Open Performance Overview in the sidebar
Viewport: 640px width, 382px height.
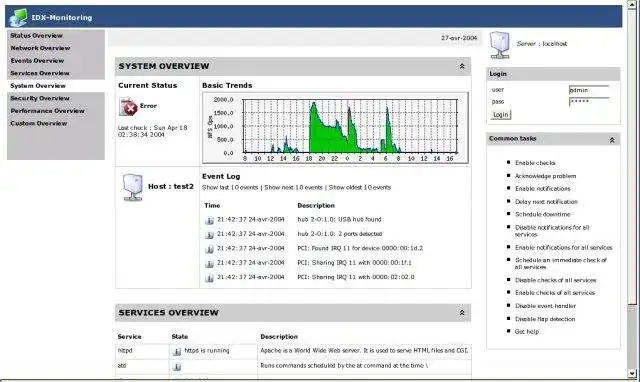[x=48, y=111]
